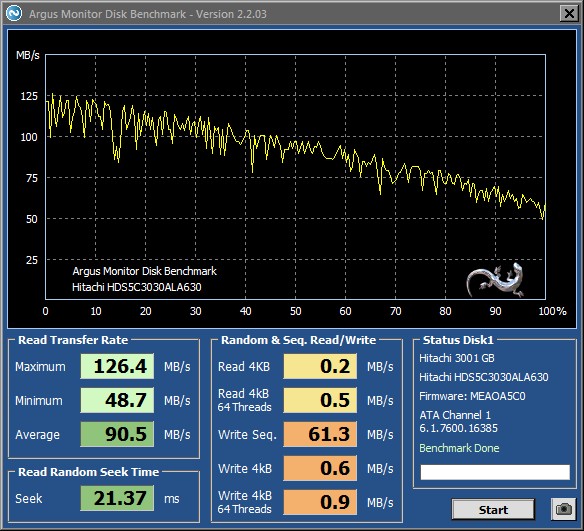Screen dimensions: 584x531
Task: Click the camera screenshot icon
Action: click(x=563, y=509)
